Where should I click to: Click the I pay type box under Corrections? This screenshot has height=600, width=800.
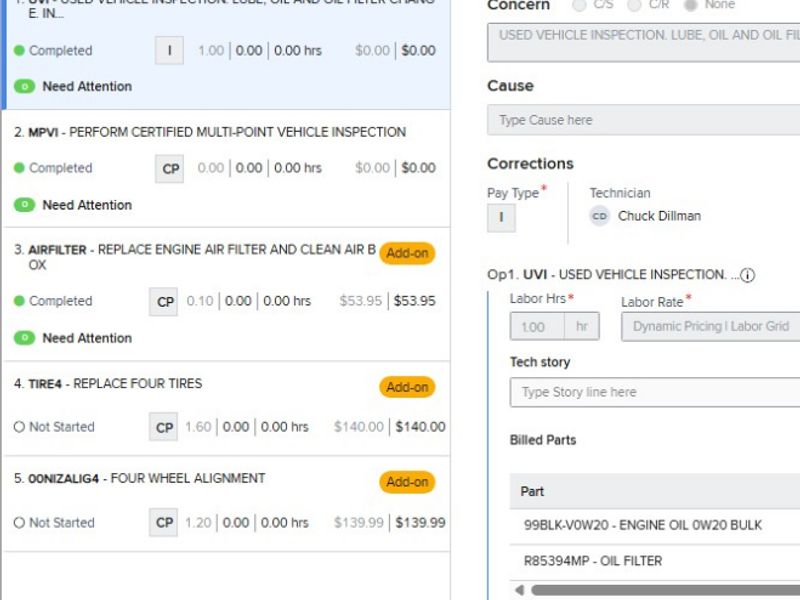click(x=501, y=217)
